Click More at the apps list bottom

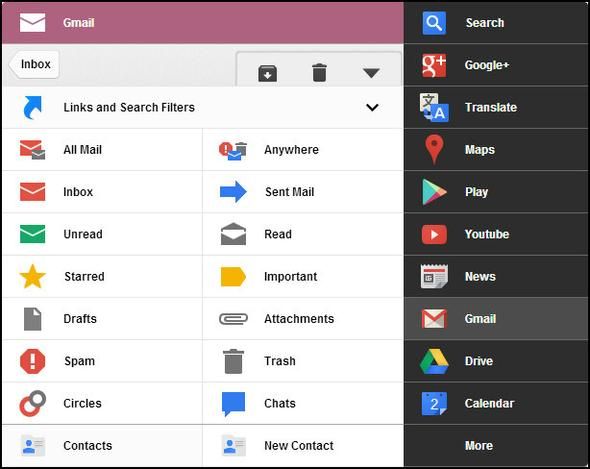coord(479,446)
